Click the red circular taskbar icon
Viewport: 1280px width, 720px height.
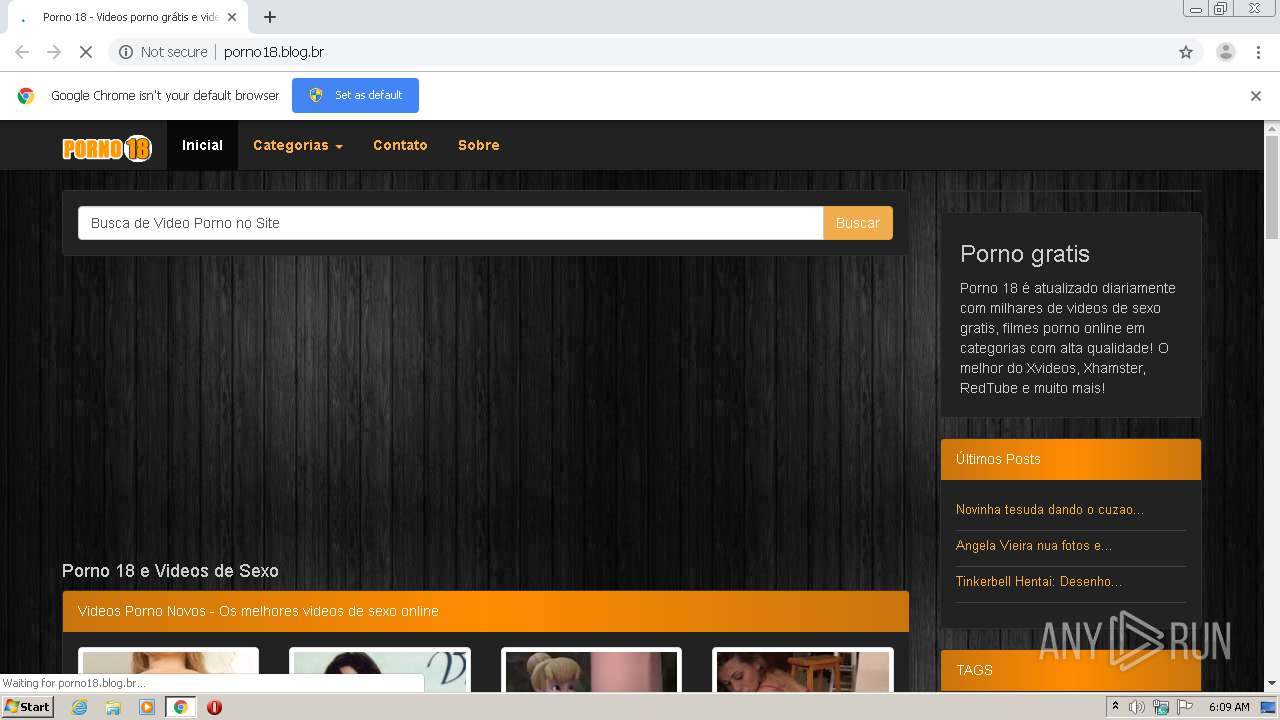tap(214, 707)
